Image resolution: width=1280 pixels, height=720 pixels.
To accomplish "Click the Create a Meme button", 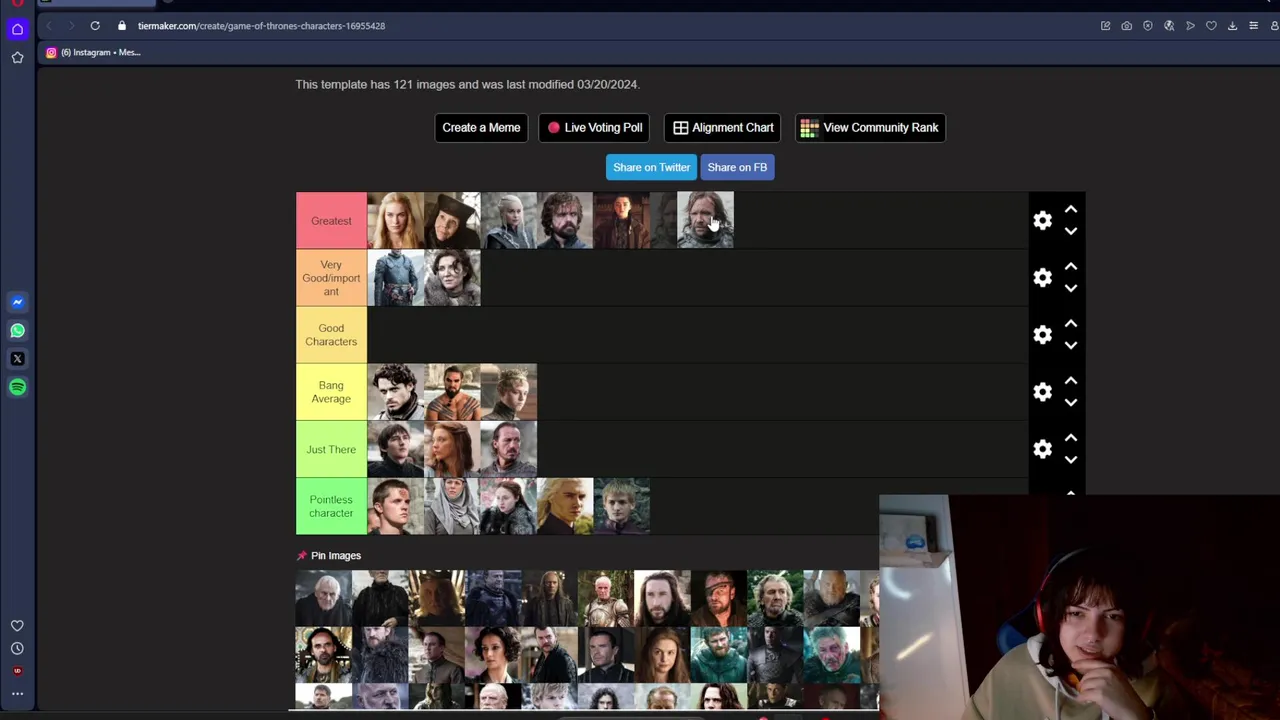I will point(481,128).
